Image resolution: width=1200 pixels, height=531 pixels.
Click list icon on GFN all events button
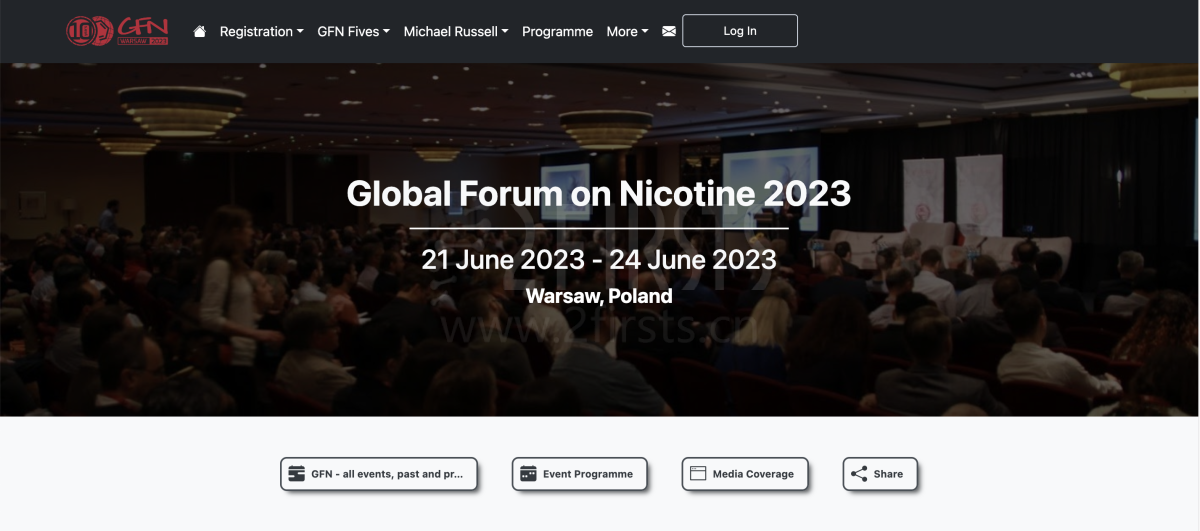coord(296,474)
